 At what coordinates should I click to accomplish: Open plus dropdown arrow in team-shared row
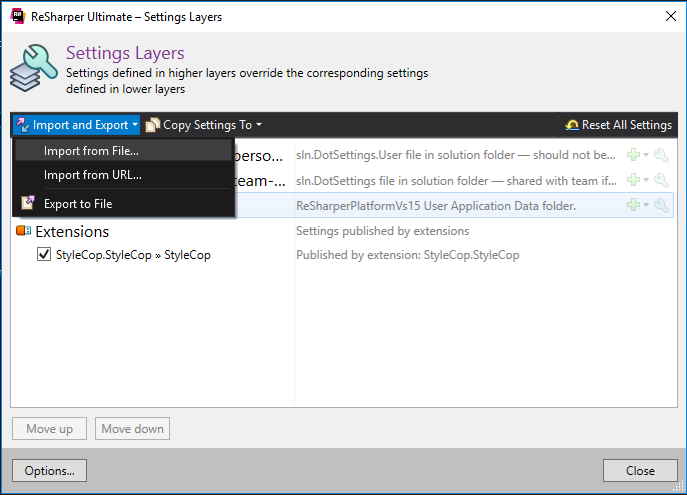(646, 180)
